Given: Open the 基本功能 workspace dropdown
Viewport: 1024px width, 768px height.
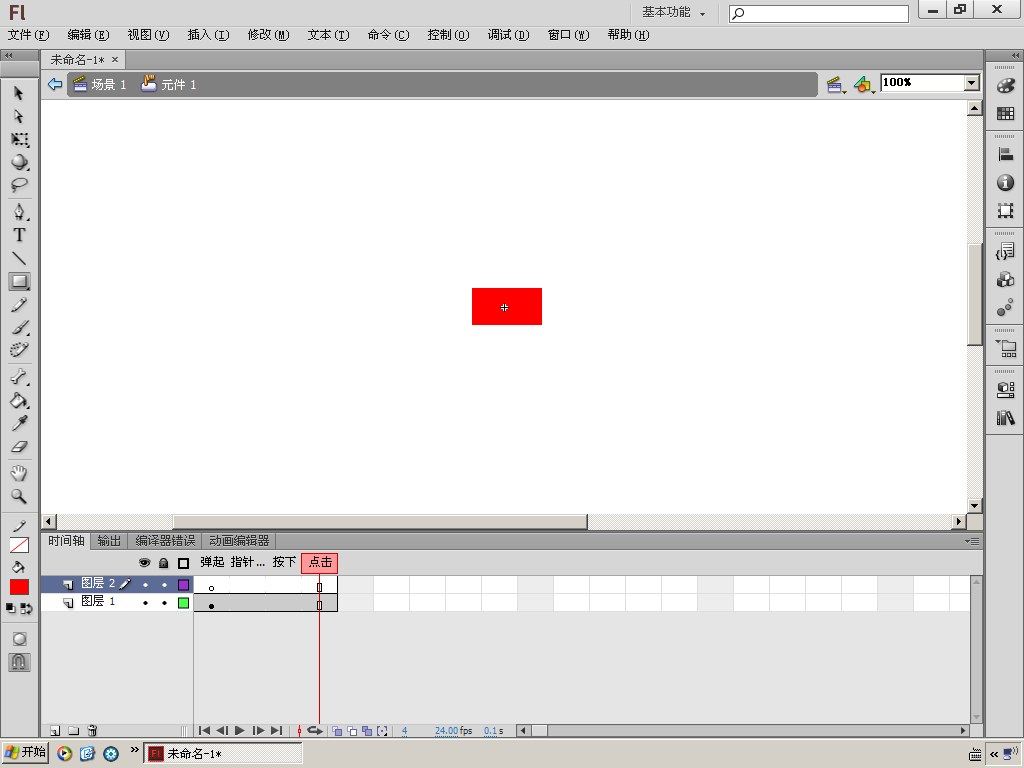Looking at the screenshot, I should pyautogui.click(x=673, y=12).
